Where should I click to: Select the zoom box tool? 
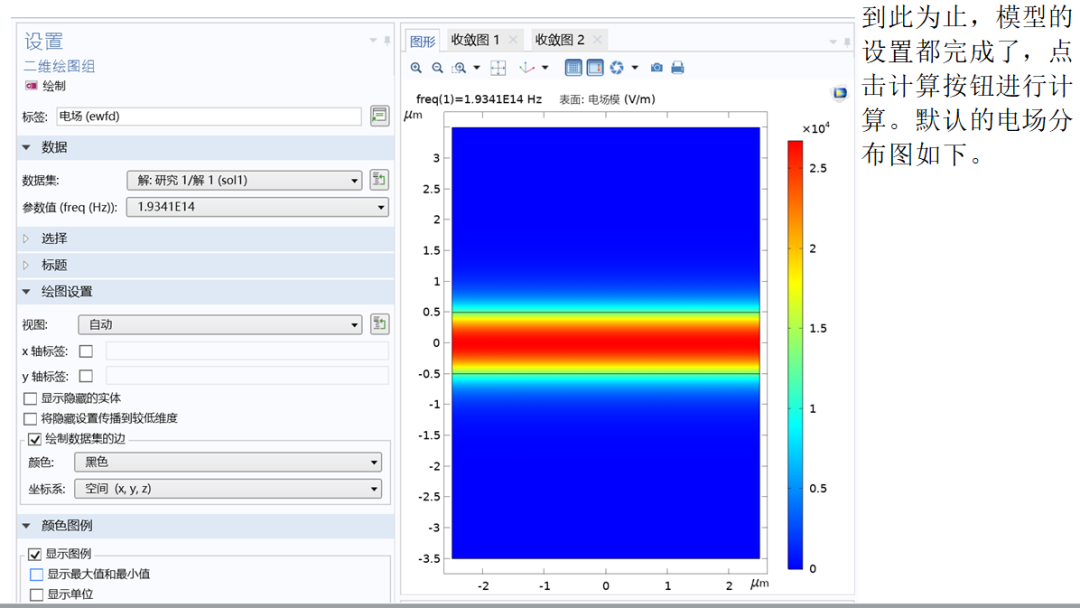(x=459, y=67)
